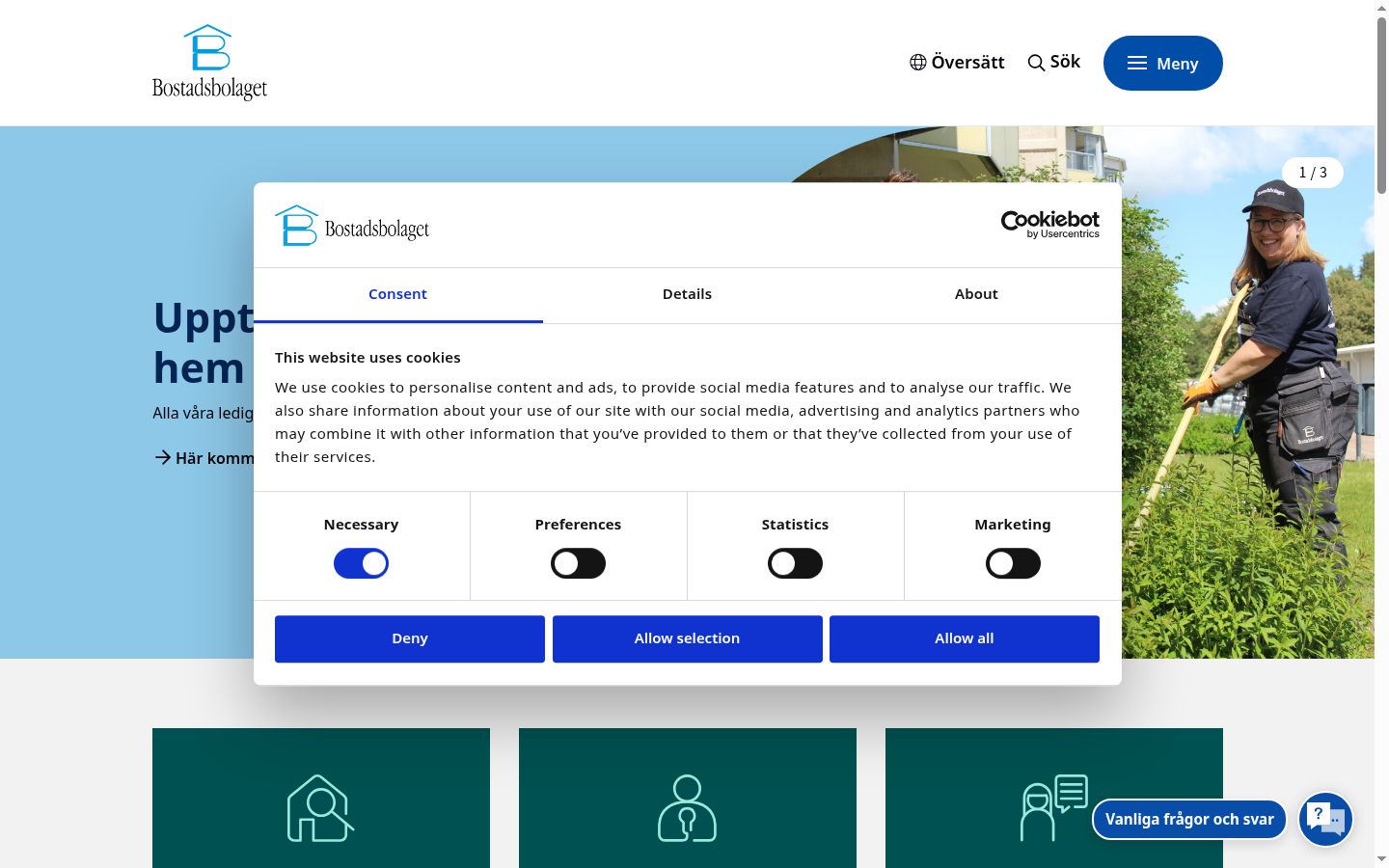Click the person with speech bubble icon card
This screenshot has width=1389, height=868.
[1054, 808]
